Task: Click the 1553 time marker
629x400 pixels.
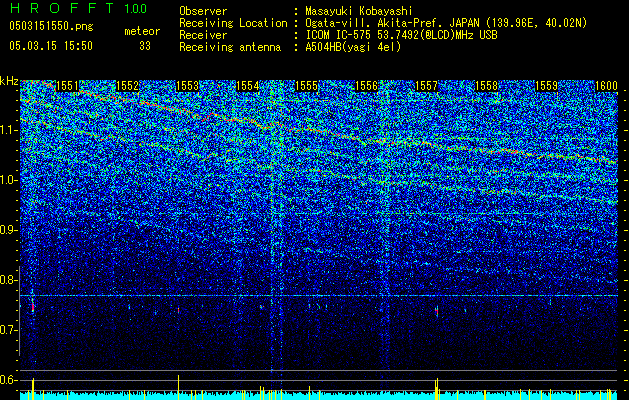Action: click(x=187, y=86)
